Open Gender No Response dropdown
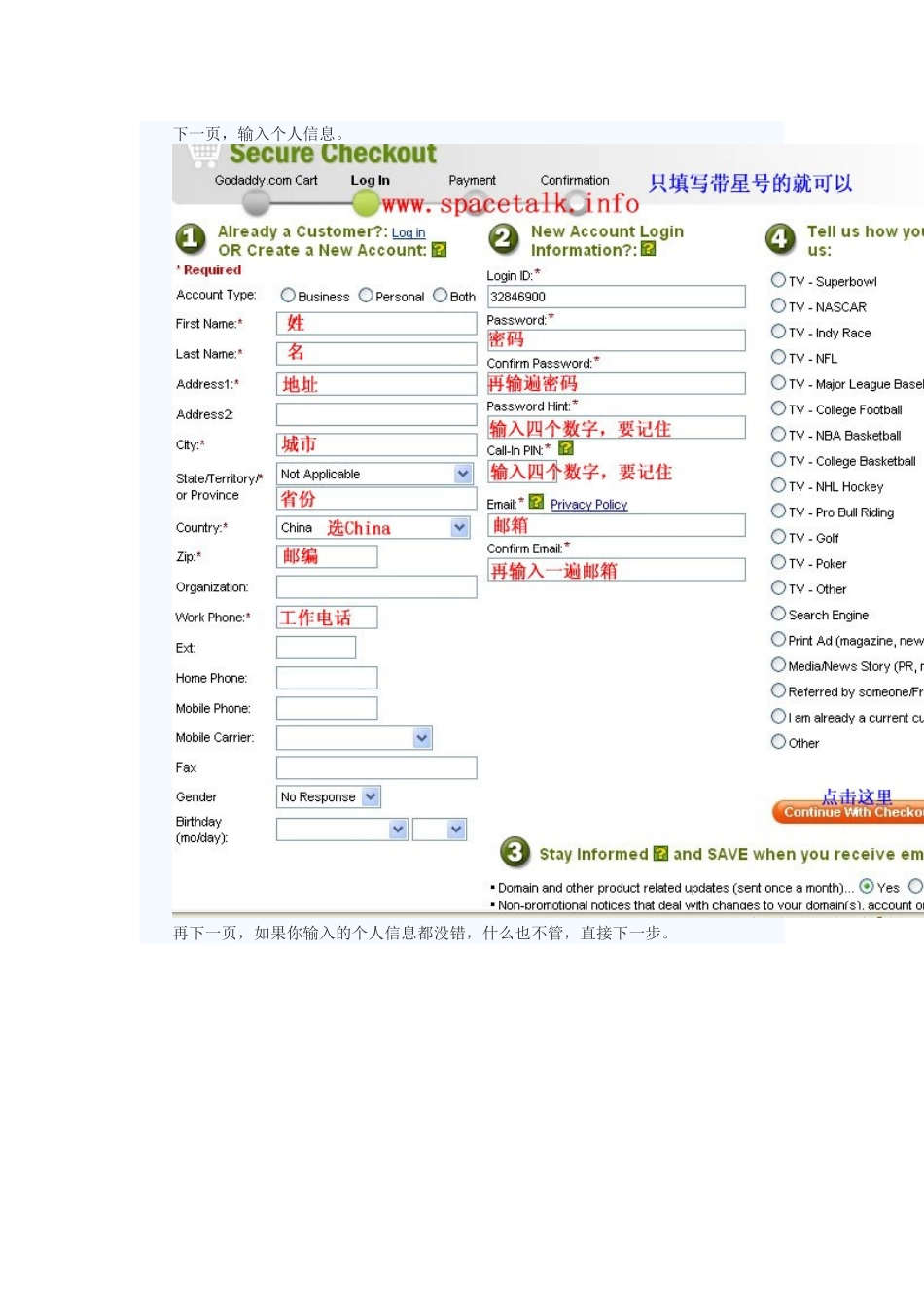 click(x=329, y=796)
